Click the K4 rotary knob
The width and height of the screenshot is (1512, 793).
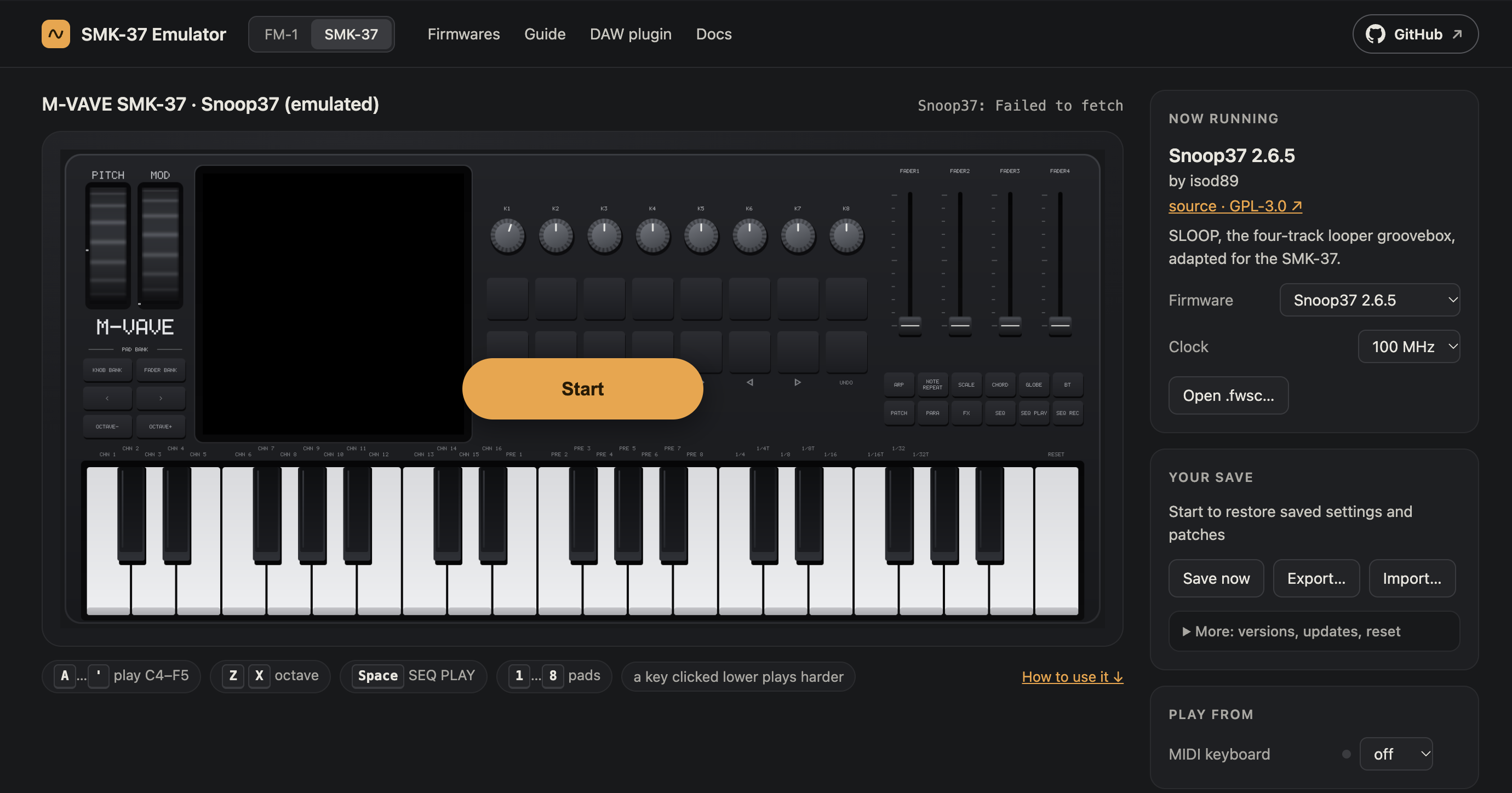point(652,236)
